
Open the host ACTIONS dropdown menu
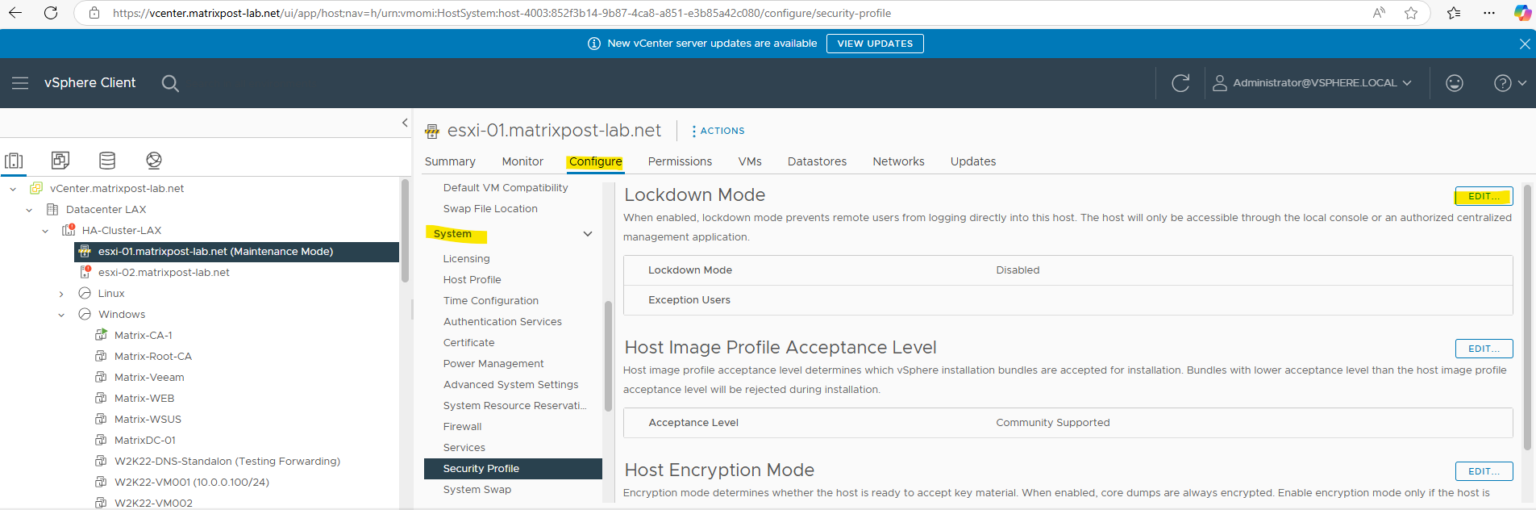pyautogui.click(x=718, y=131)
